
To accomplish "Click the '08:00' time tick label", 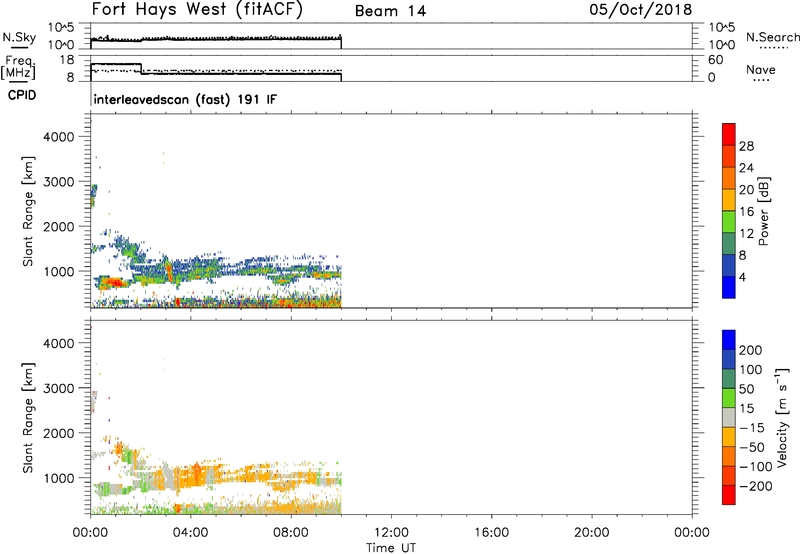I will 291,533.
